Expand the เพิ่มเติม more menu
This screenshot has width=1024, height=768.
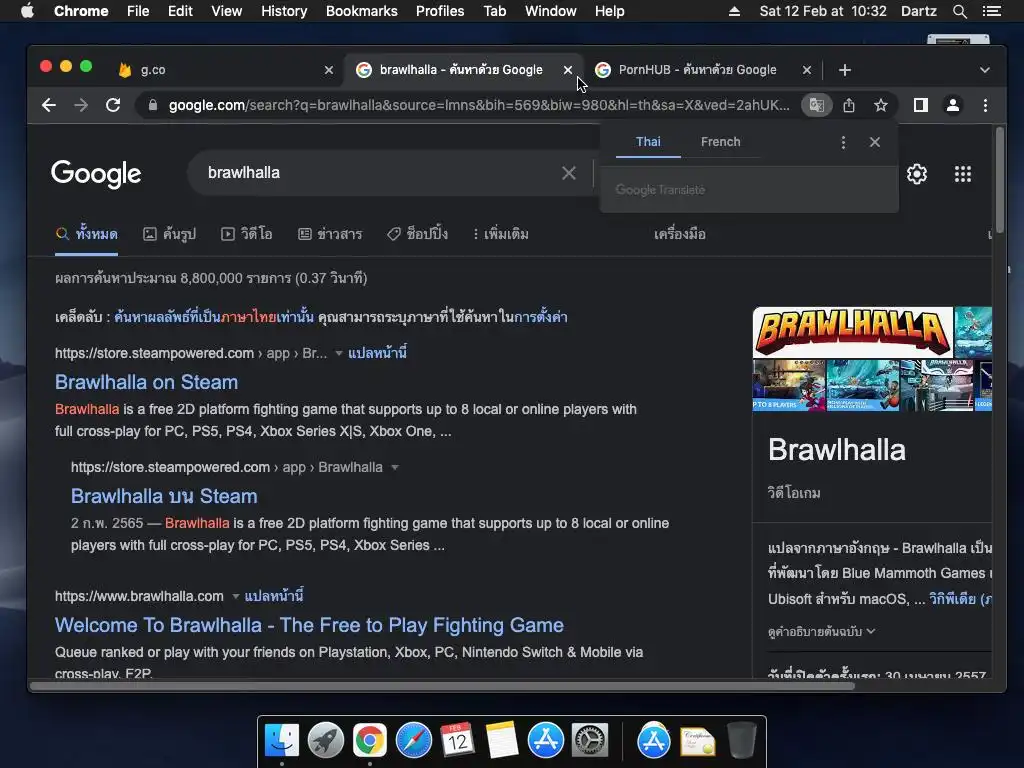501,234
